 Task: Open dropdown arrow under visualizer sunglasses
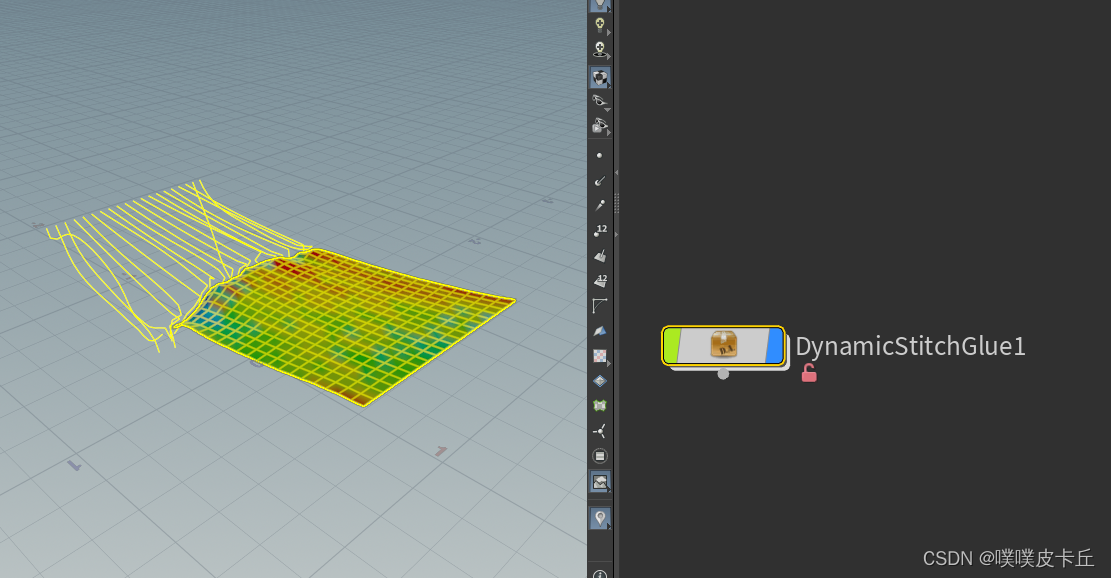607,110
